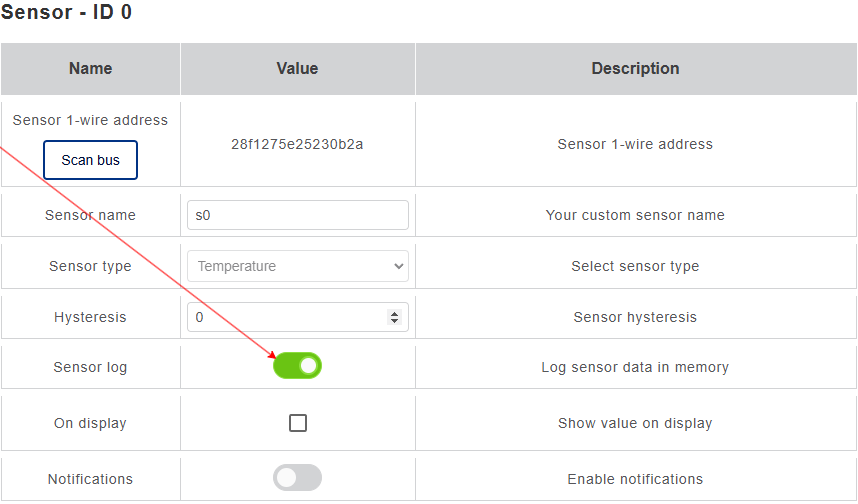Check the On display checkbox
The image size is (858, 504).
(x=298, y=423)
